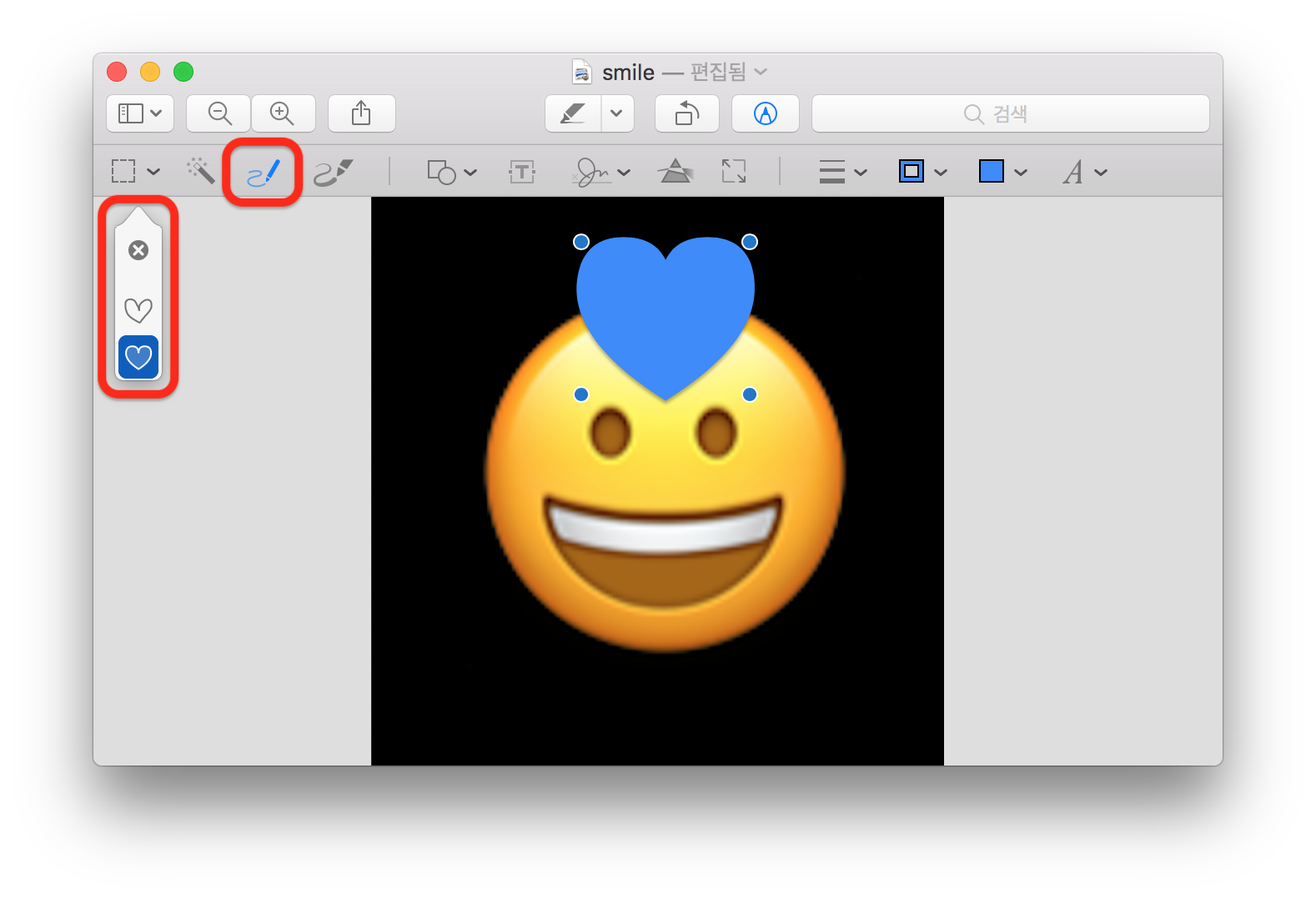
Task: Click the heart's bottom-right resize handle
Action: pos(750,394)
